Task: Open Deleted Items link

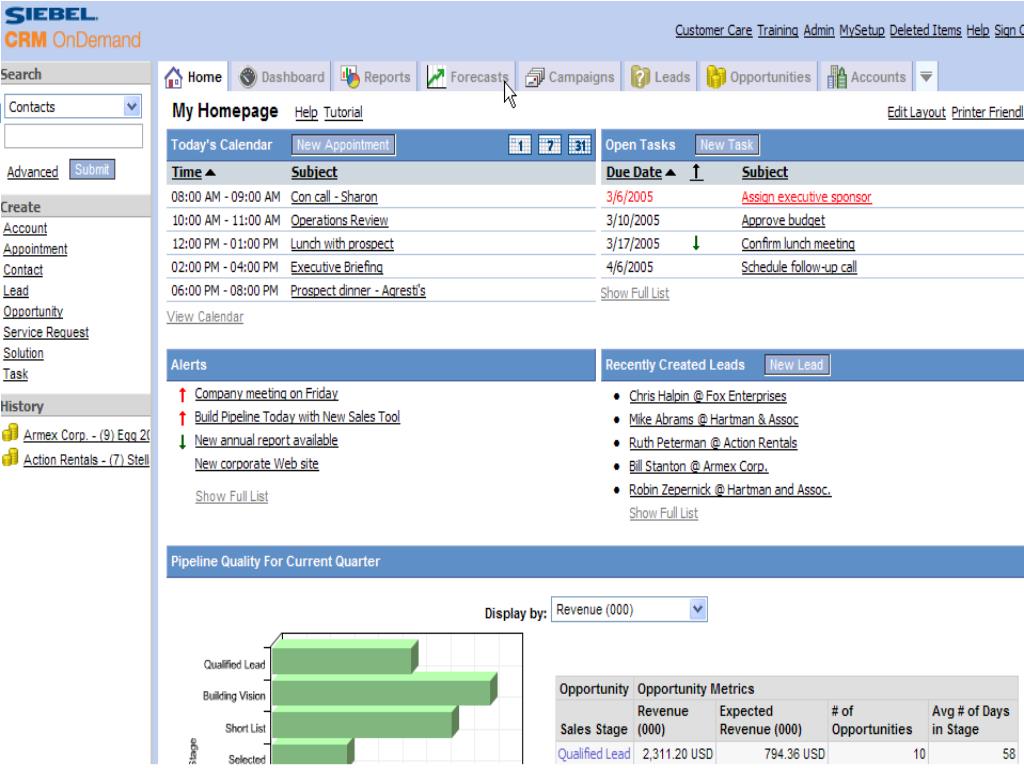Action: click(925, 30)
